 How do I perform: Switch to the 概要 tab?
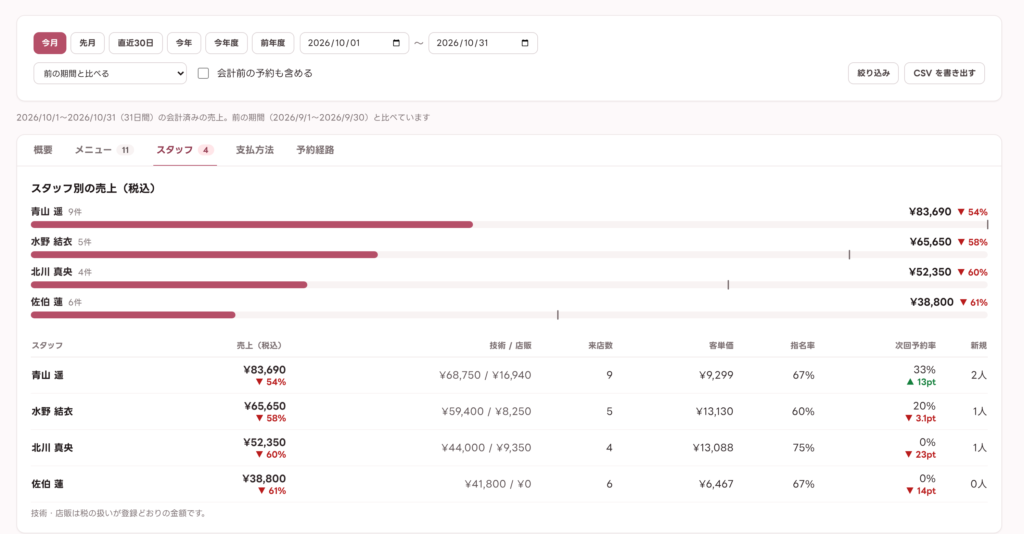[x=43, y=150]
